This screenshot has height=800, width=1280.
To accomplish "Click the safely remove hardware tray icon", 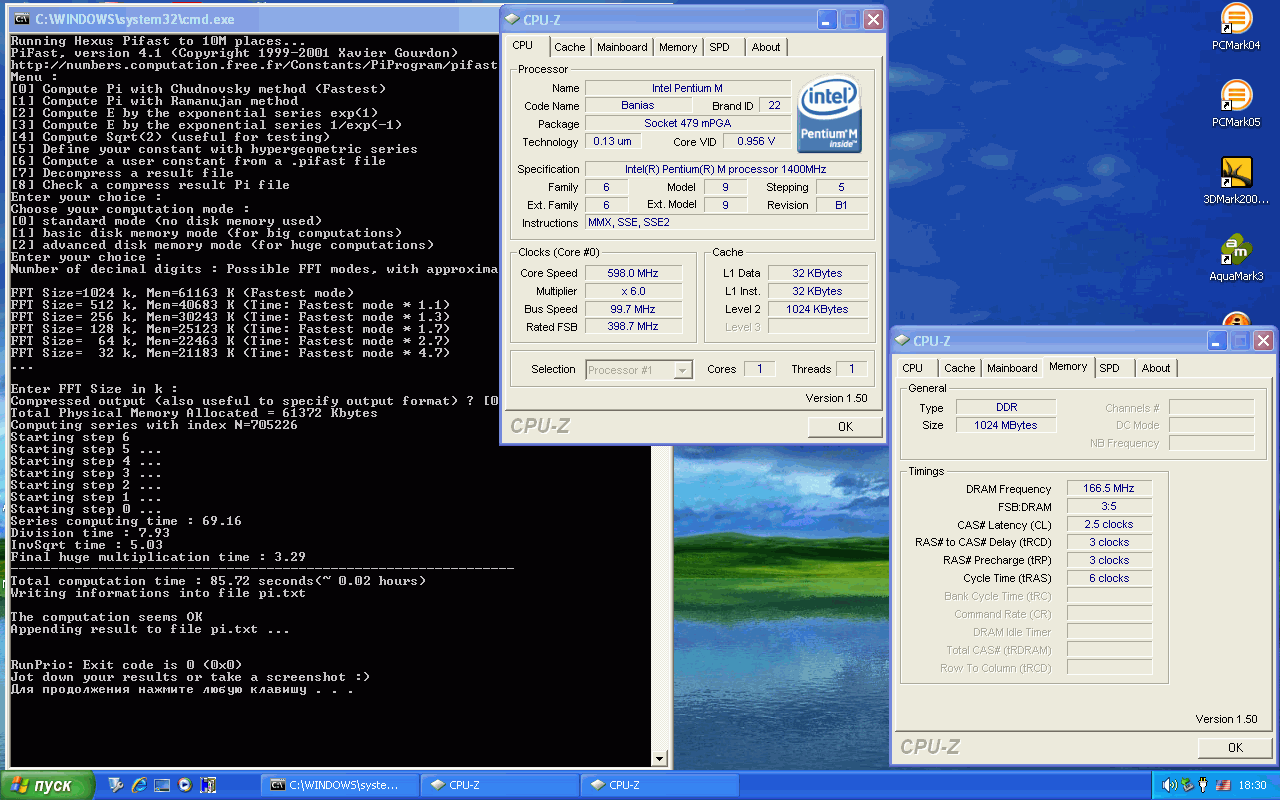I will click(x=1188, y=785).
